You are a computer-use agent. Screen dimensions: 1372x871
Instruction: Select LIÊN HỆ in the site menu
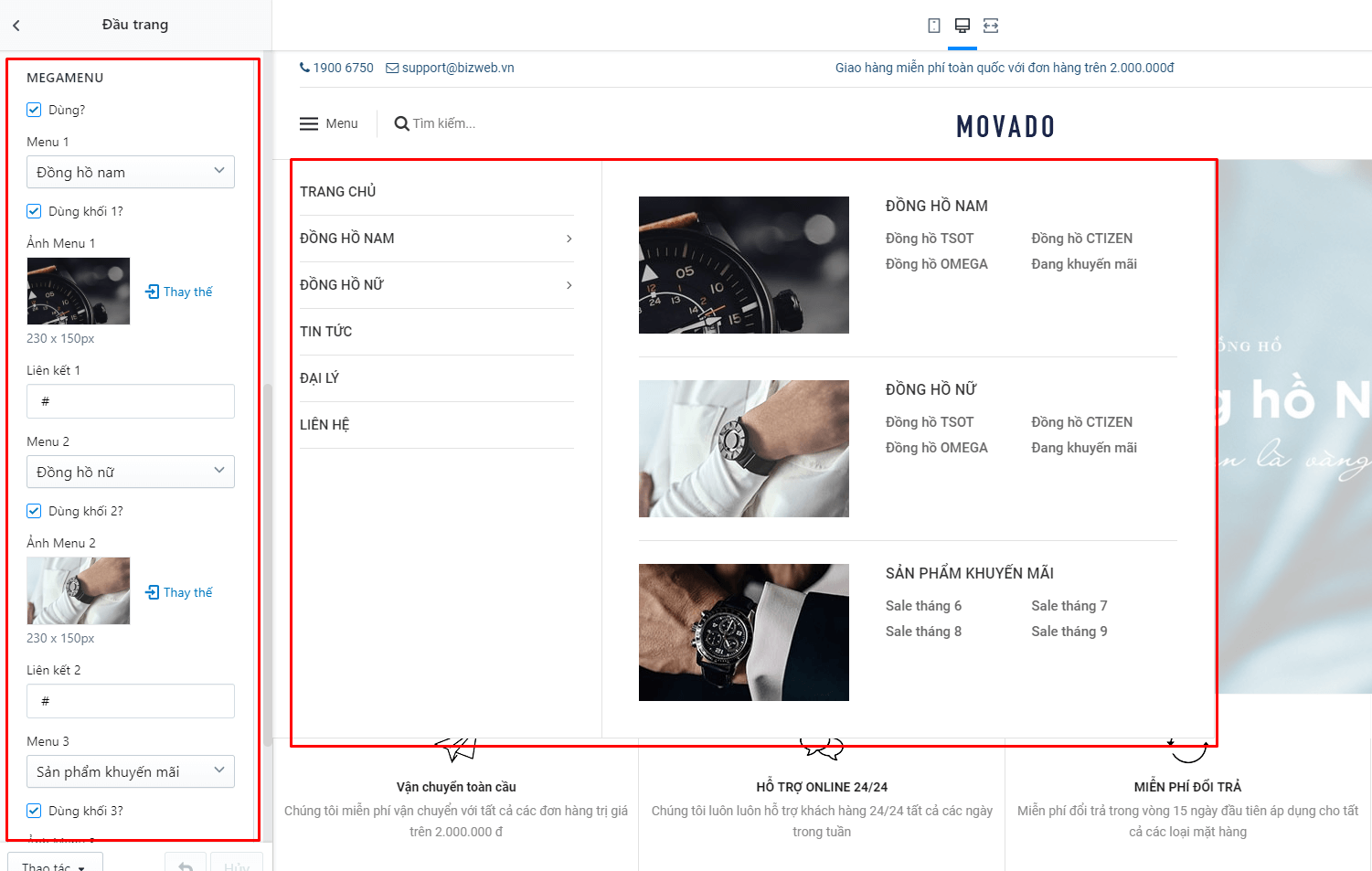click(x=324, y=425)
